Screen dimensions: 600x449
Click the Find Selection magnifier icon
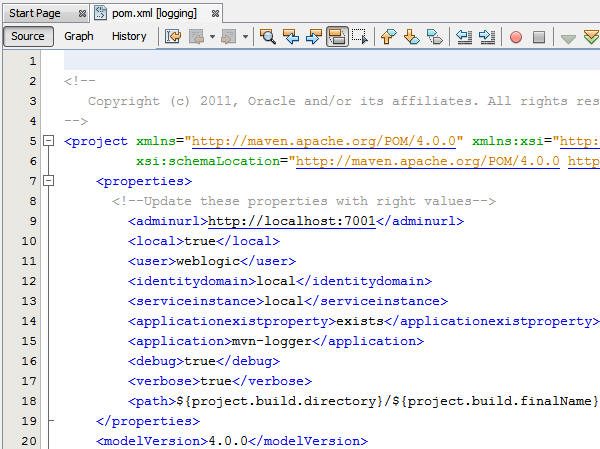click(267, 37)
